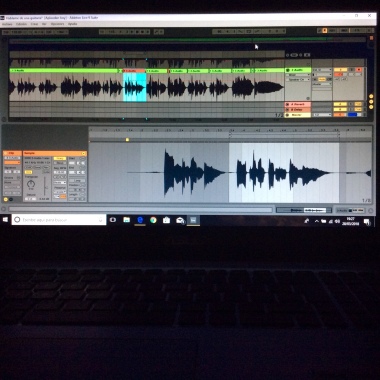
Task: Click the Clip box title bar
Action: [12, 153]
